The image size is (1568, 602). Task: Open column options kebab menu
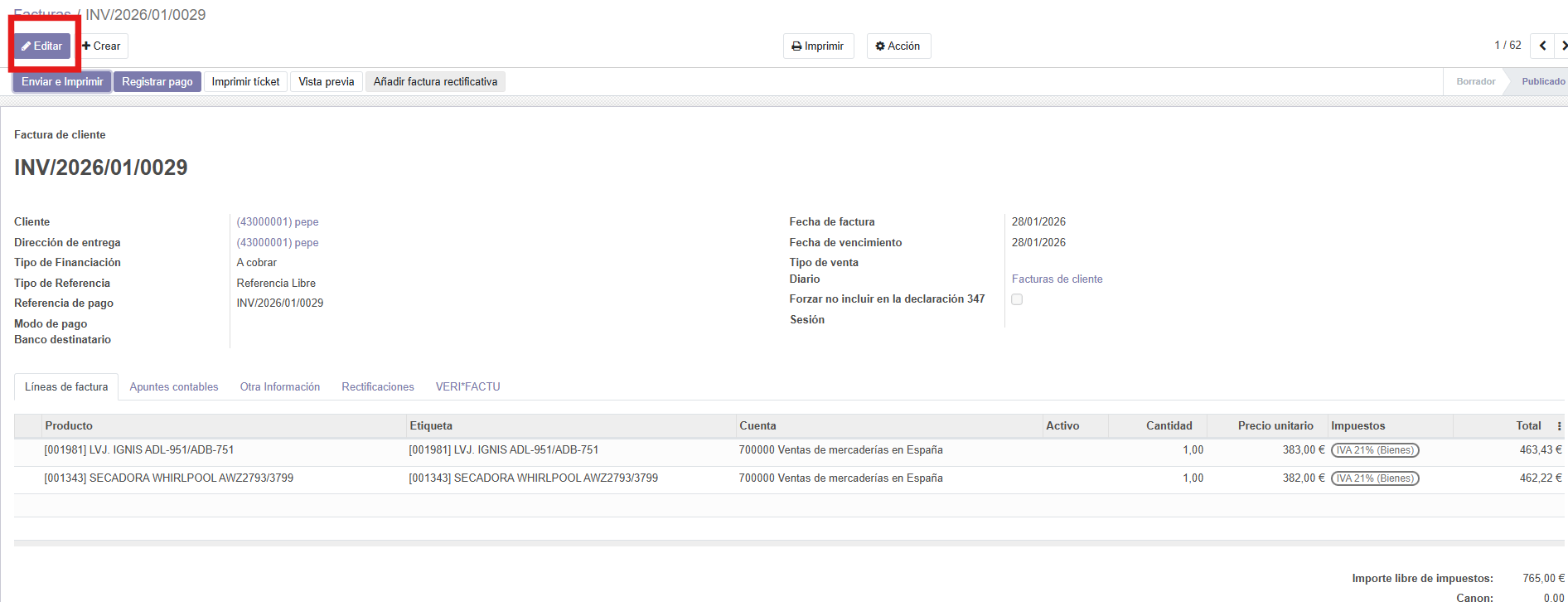(1559, 426)
